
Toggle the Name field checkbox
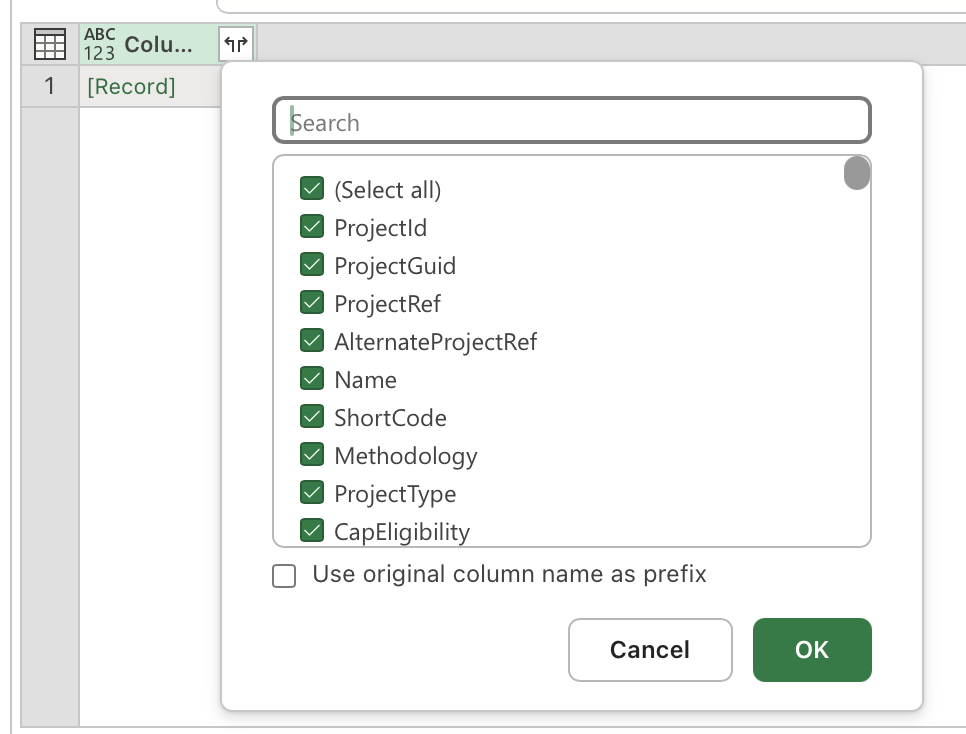click(312, 378)
